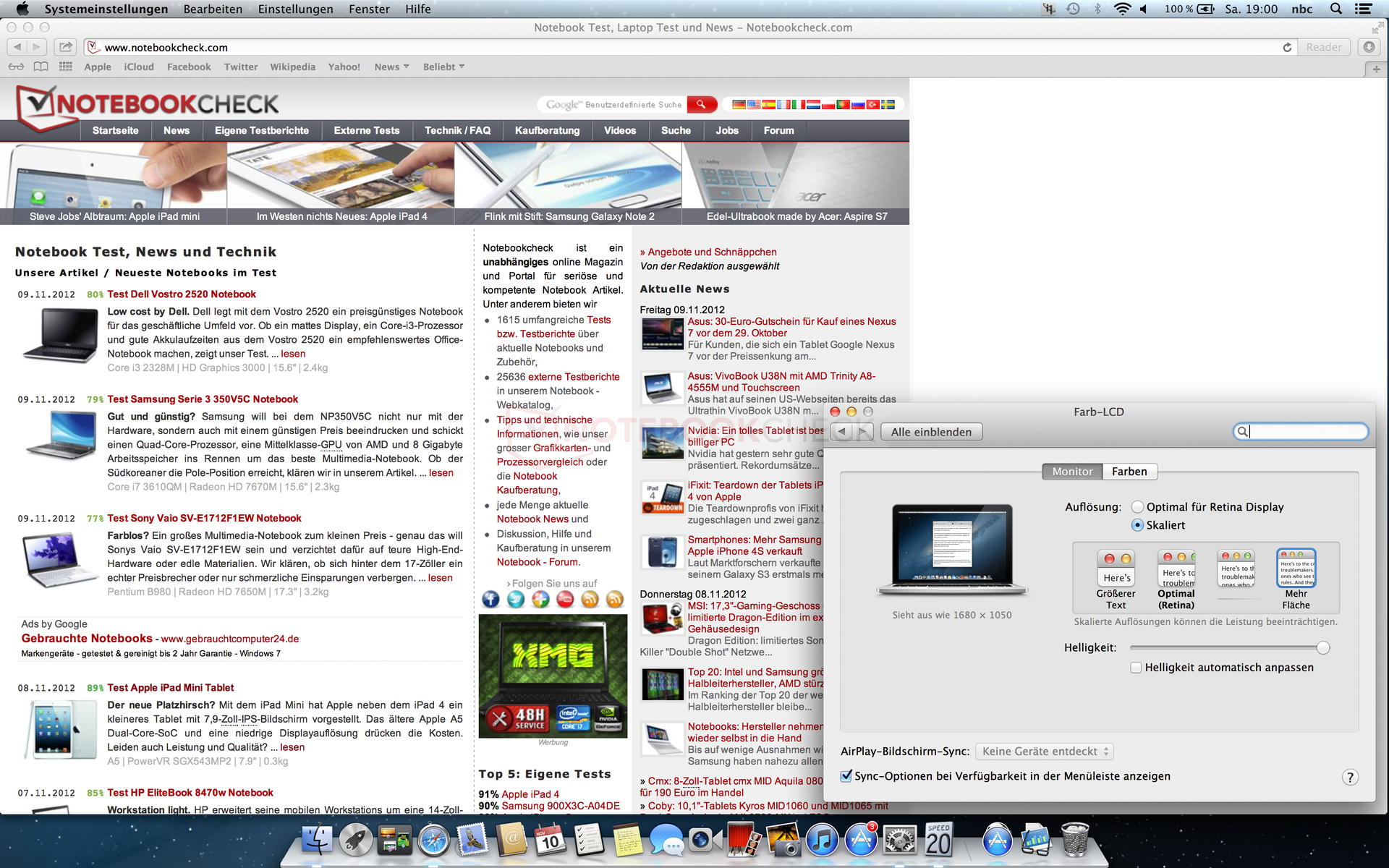Click Facebook icon under Folgen Sie uns

click(x=490, y=599)
